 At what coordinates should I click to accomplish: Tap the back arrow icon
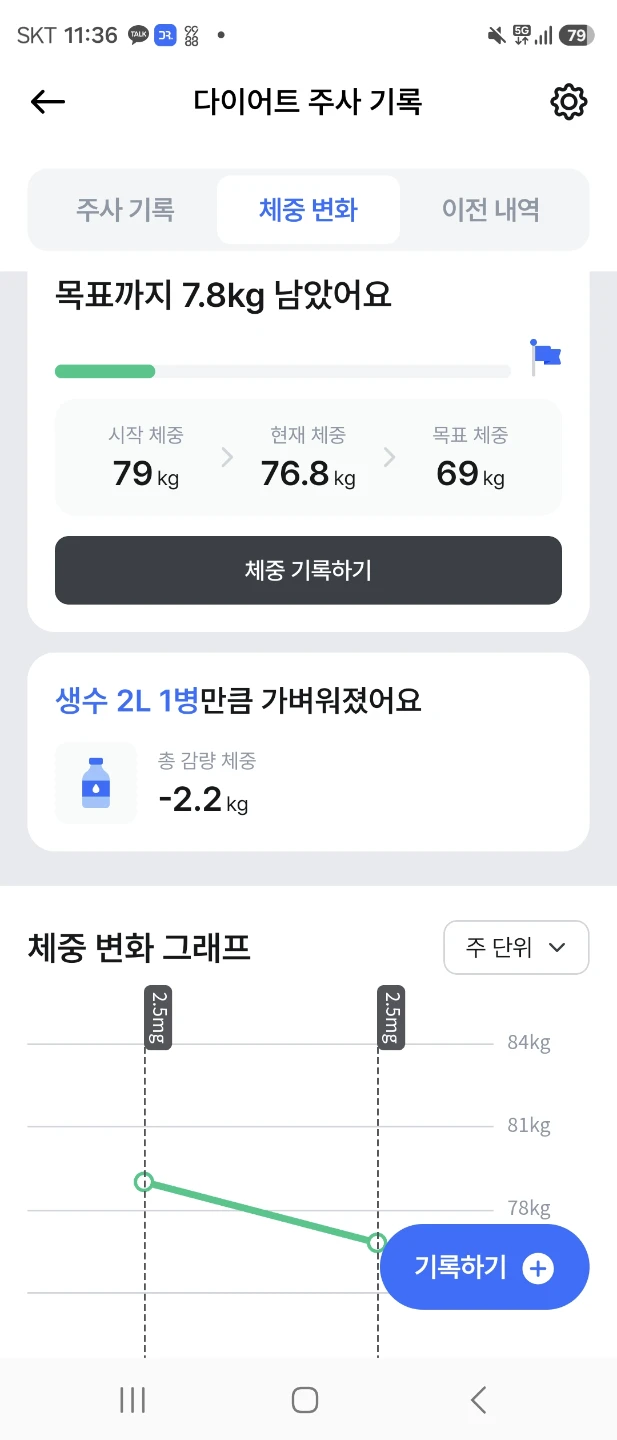pyautogui.click(x=48, y=101)
